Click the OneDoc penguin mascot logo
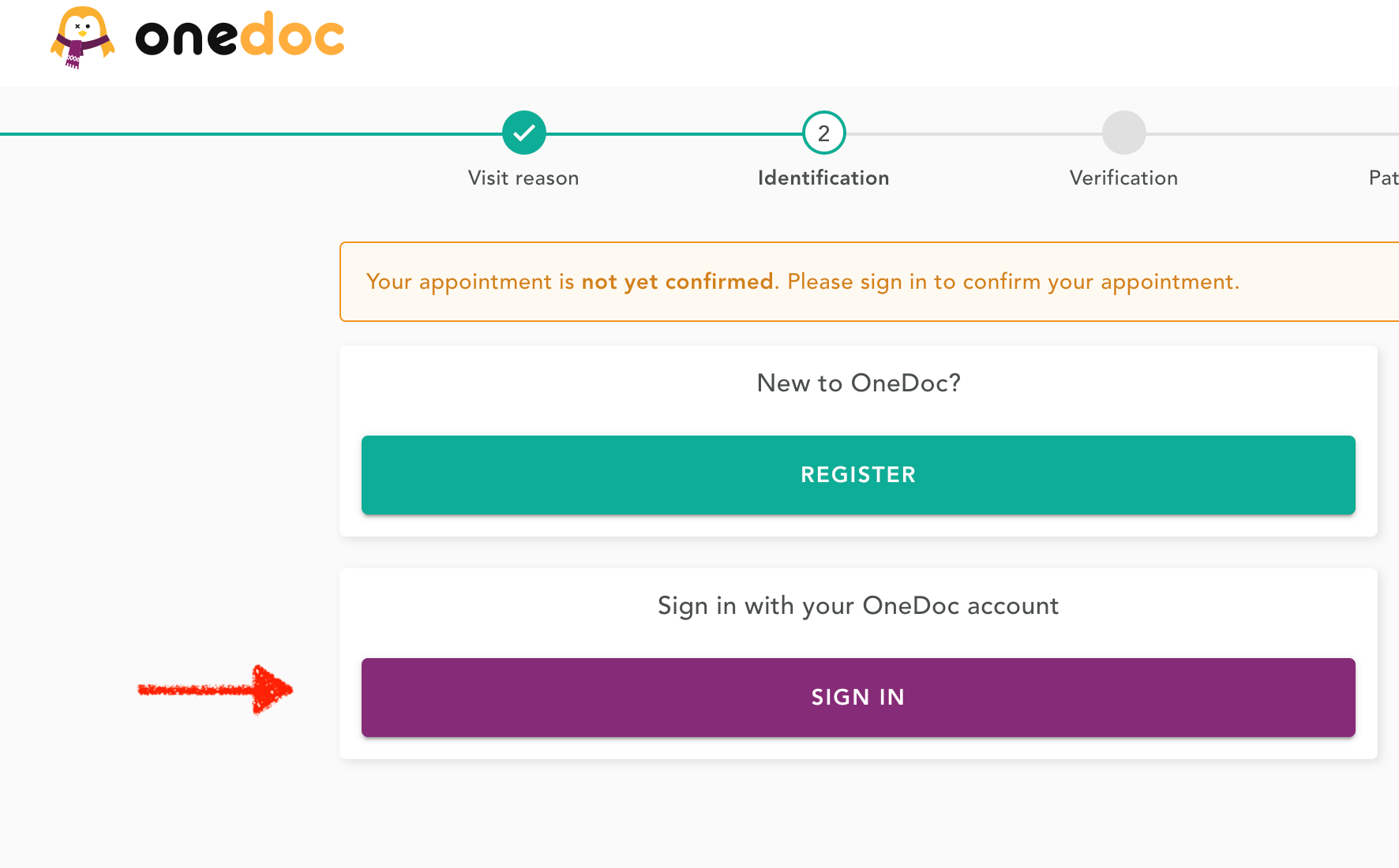This screenshot has width=1399, height=868. (82, 37)
